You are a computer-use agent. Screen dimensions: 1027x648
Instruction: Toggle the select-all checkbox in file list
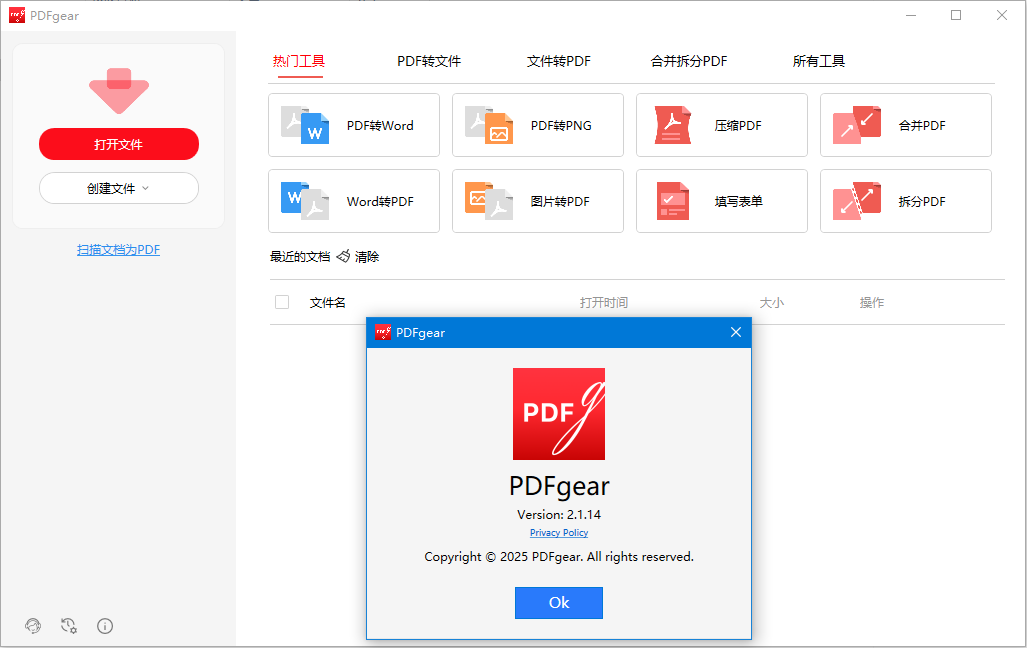click(x=281, y=301)
